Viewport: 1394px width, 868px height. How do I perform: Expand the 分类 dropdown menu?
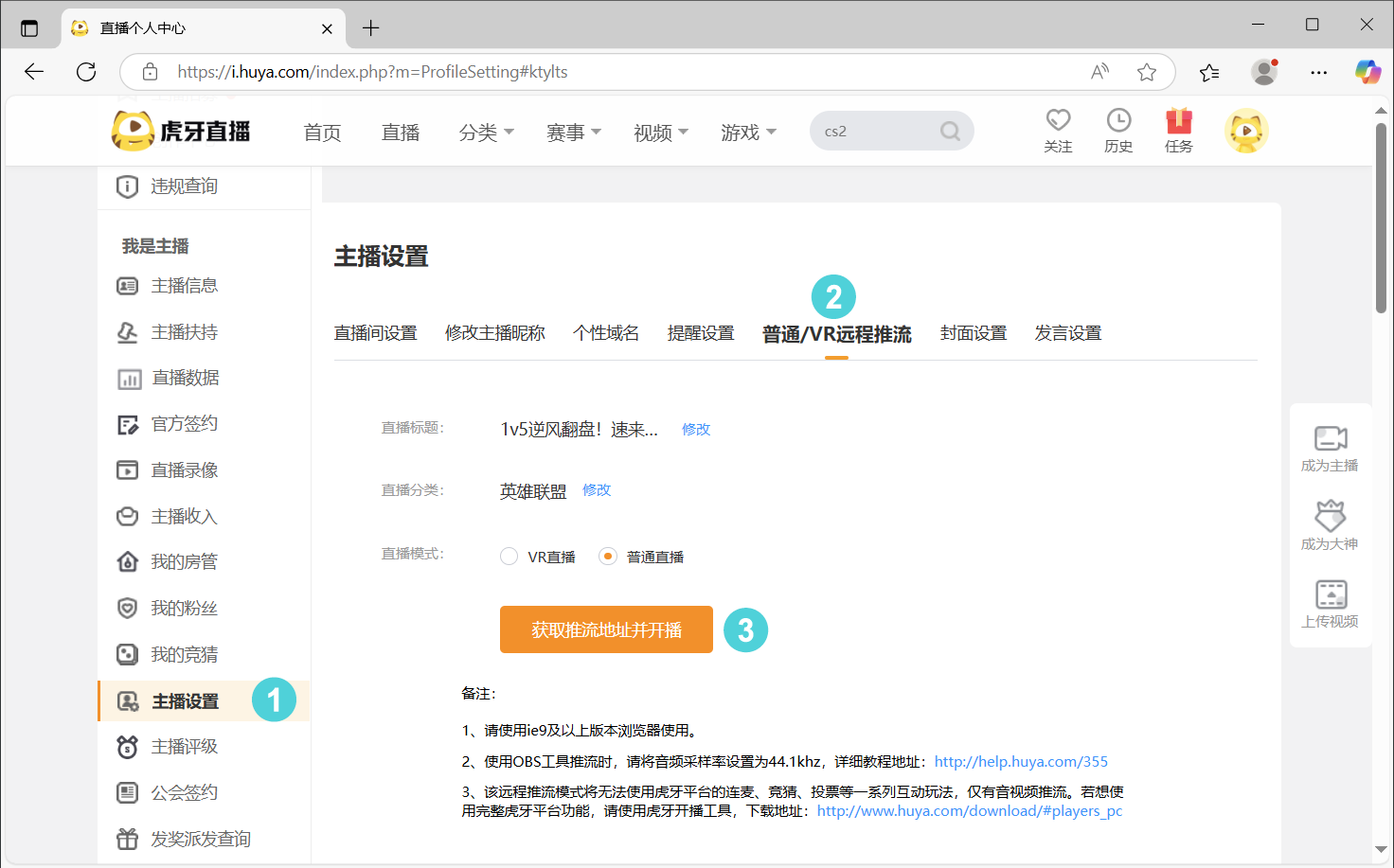(x=486, y=133)
